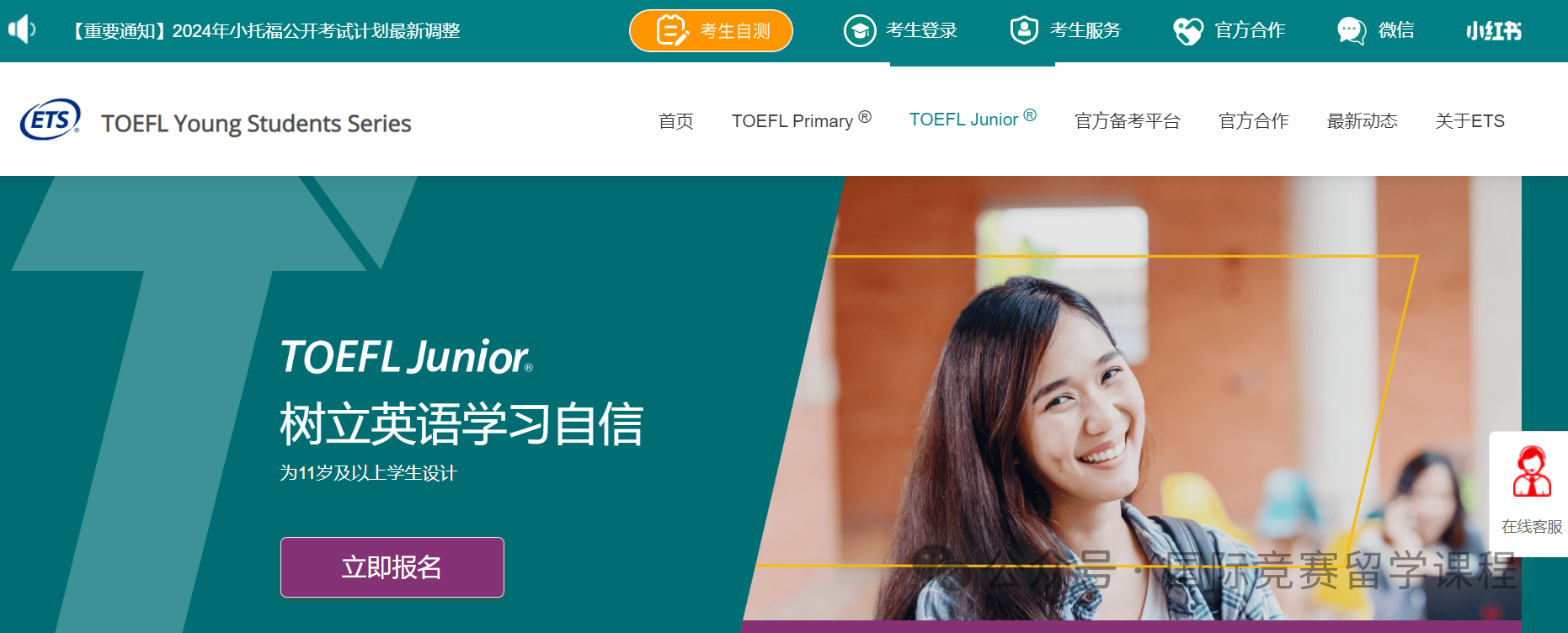Open the 官方备考平台 menu
1568x633 pixels.
tap(1128, 121)
